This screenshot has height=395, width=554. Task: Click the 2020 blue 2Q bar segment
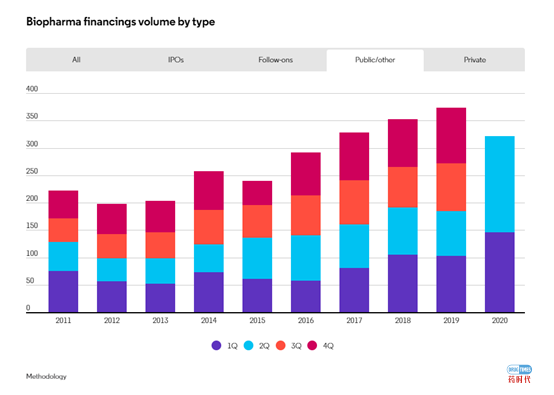500,184
